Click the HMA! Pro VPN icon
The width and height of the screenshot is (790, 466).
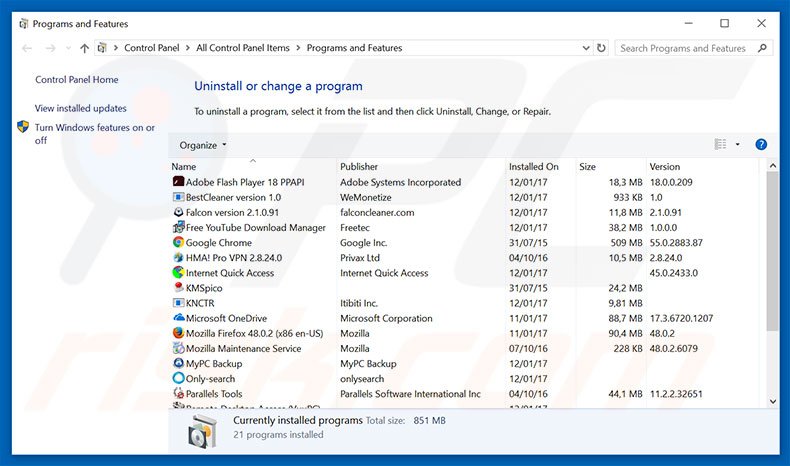[x=178, y=257]
